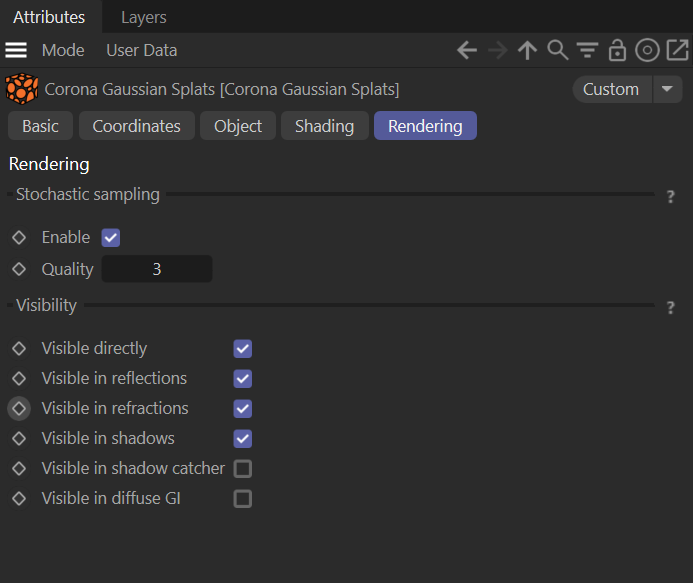
Task: Open the search magnifier icon
Action: point(557,50)
